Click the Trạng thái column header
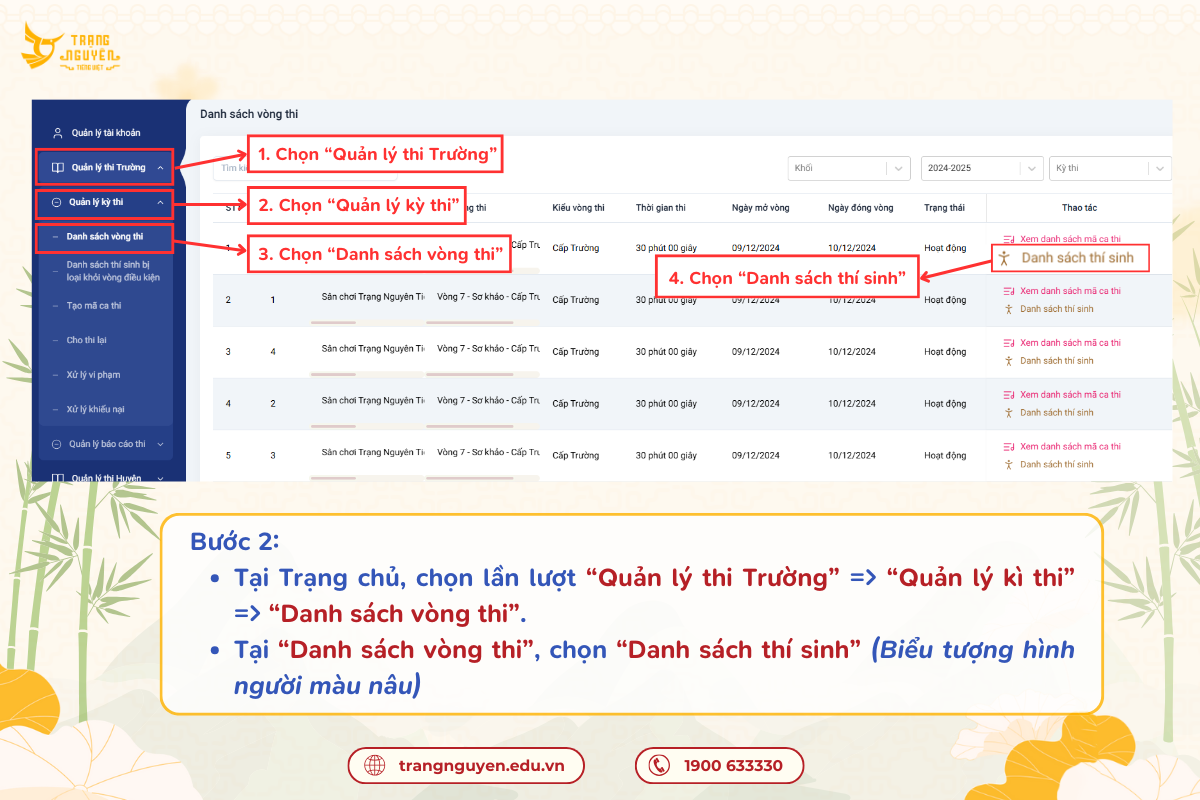Screen dimensions: 1200x800 point(944,208)
